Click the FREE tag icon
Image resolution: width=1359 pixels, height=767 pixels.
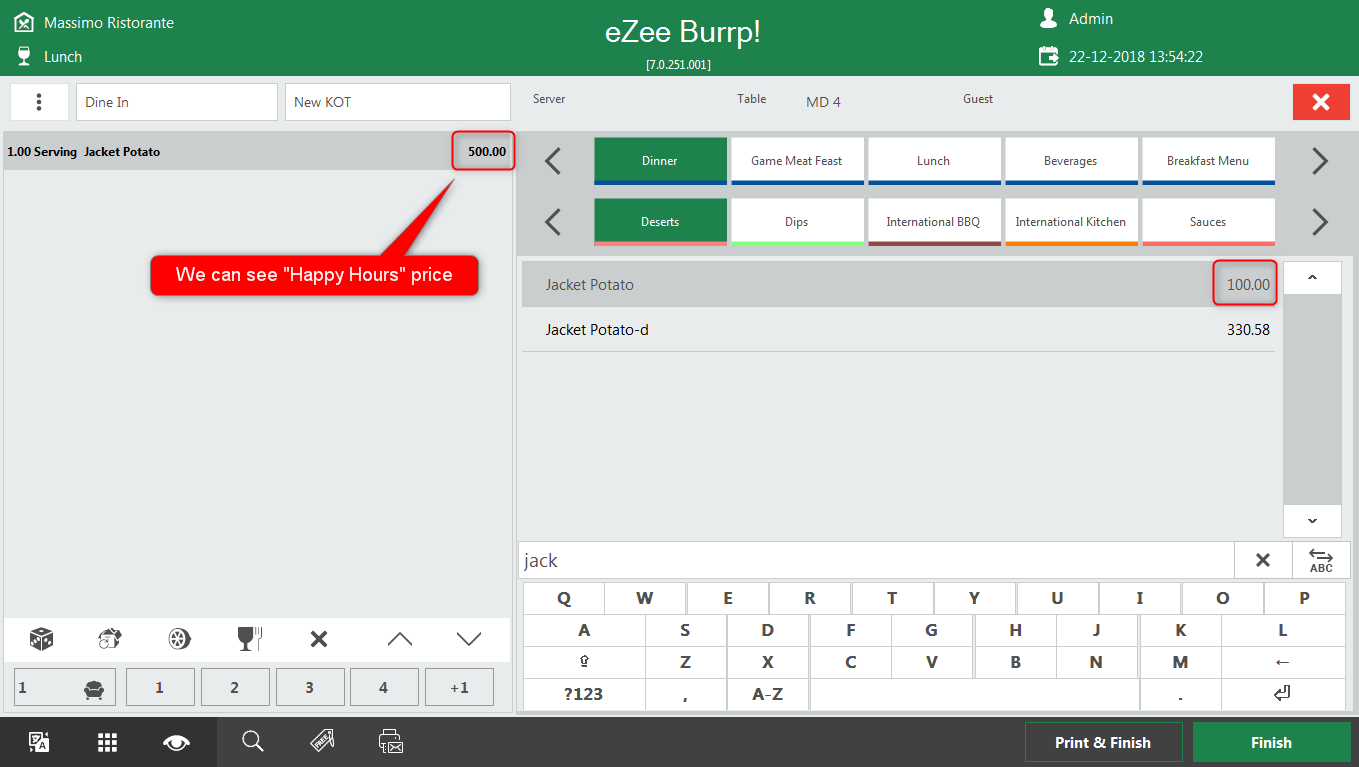(x=322, y=741)
